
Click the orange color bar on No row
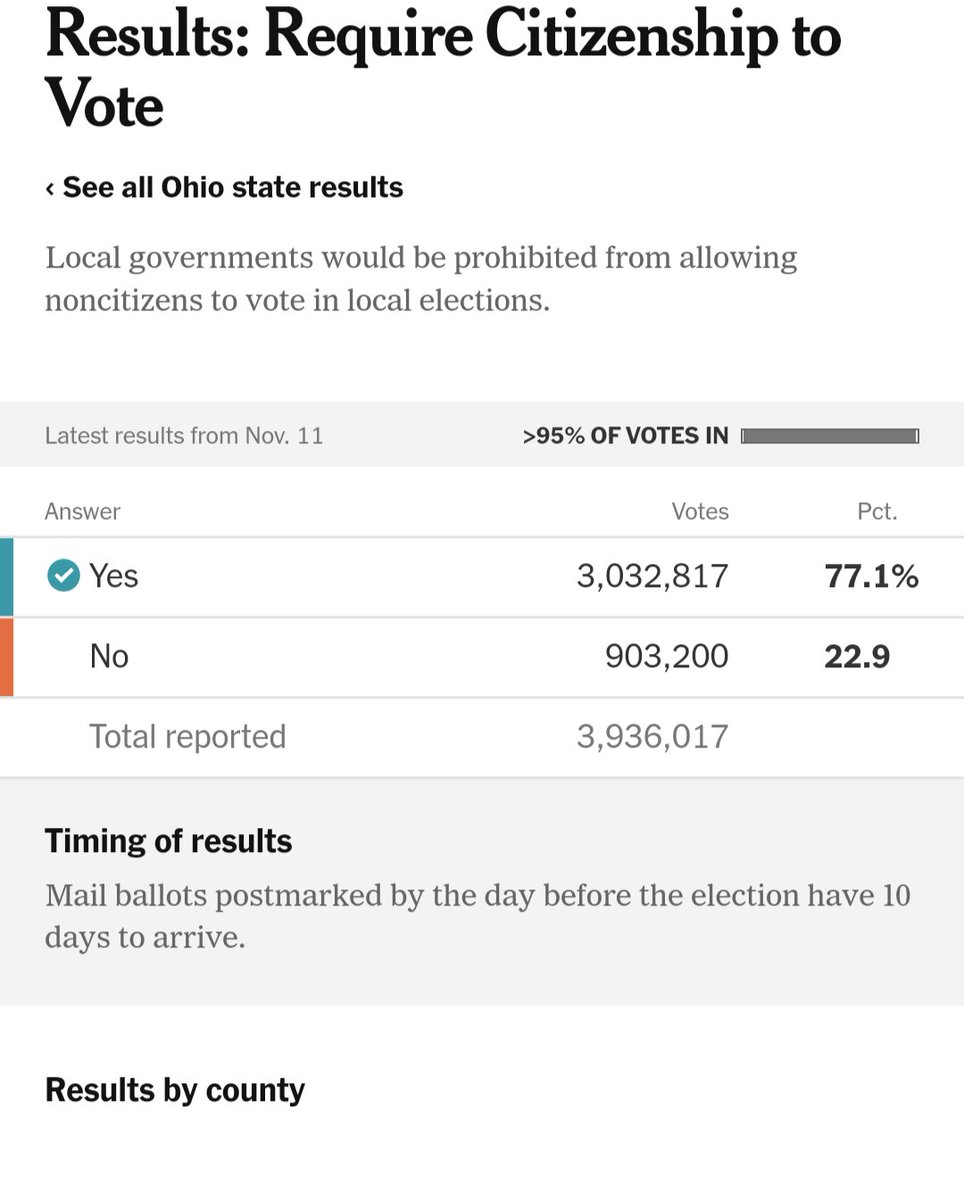[x=6, y=656]
